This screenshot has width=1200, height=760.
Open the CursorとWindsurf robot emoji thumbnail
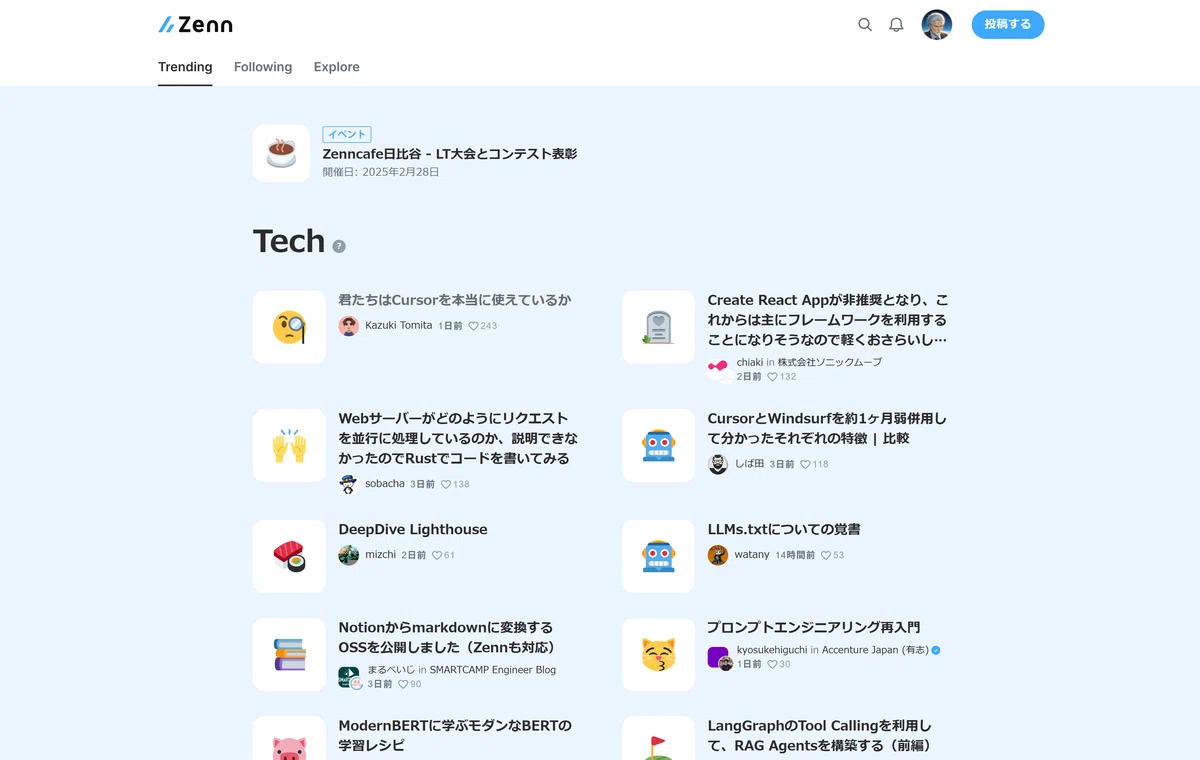[x=658, y=445]
